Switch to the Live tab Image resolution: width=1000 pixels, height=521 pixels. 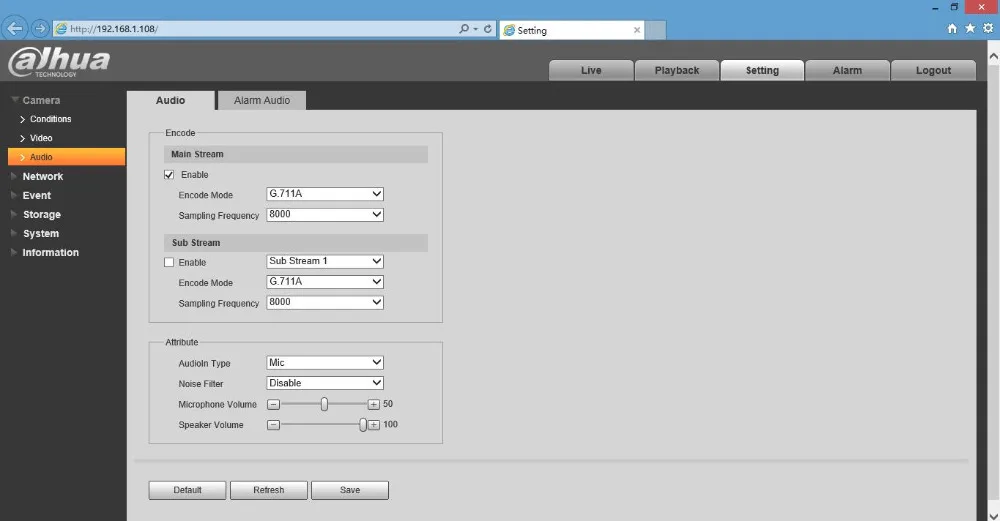[x=591, y=70]
